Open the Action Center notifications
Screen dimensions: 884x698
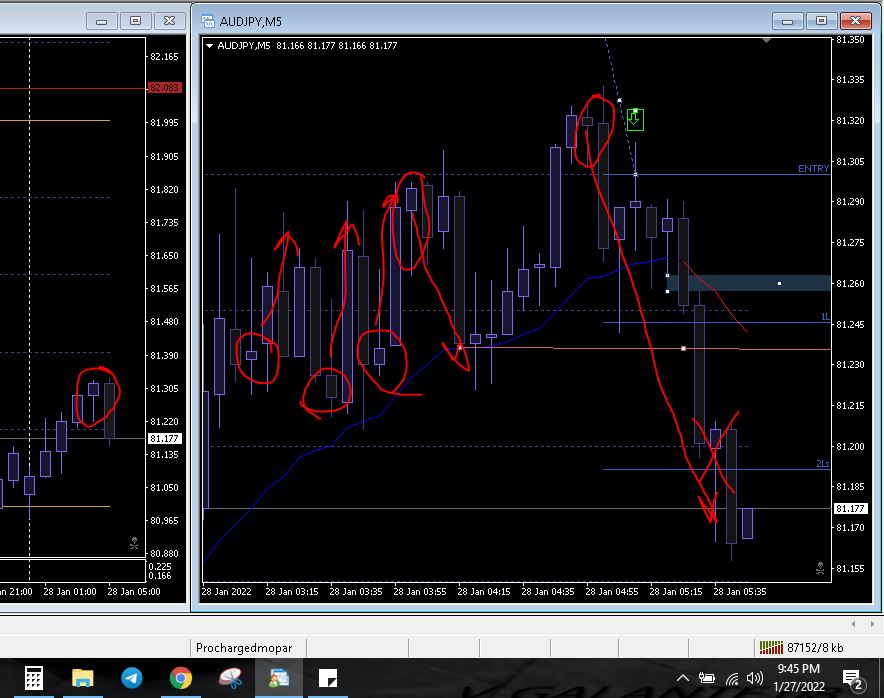854,679
